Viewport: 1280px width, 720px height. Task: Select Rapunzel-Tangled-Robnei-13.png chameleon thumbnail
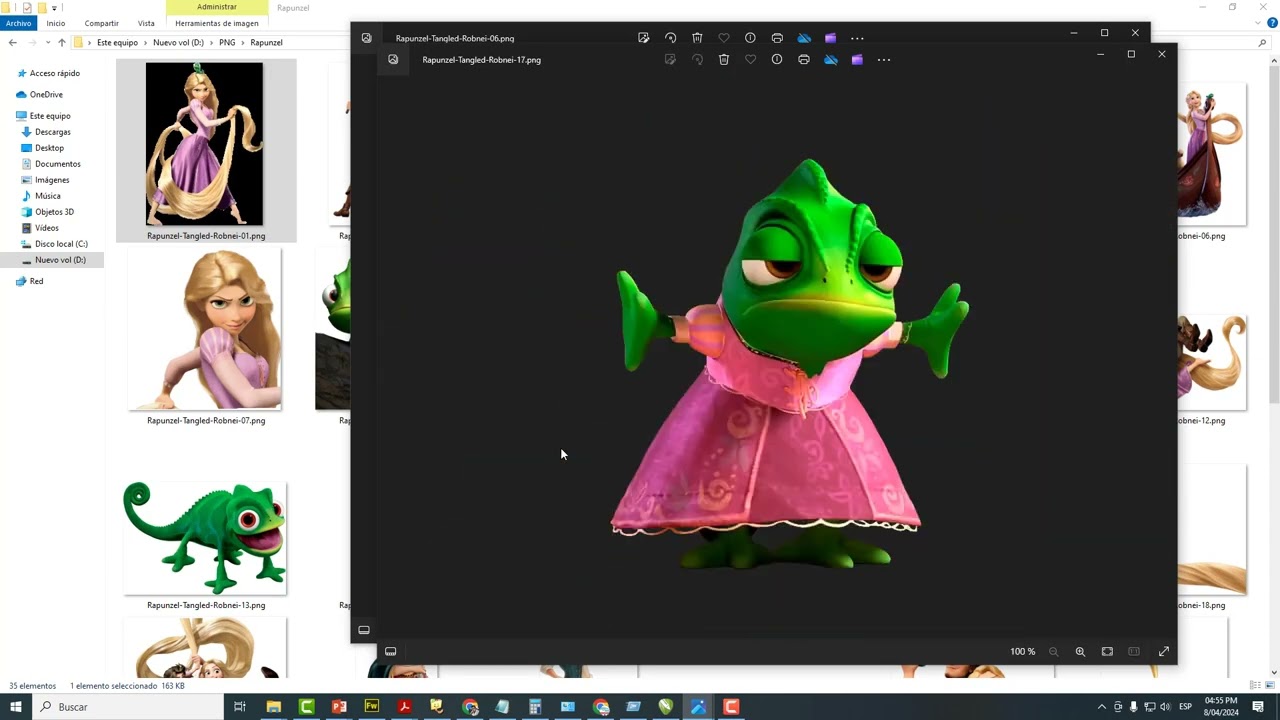point(205,538)
